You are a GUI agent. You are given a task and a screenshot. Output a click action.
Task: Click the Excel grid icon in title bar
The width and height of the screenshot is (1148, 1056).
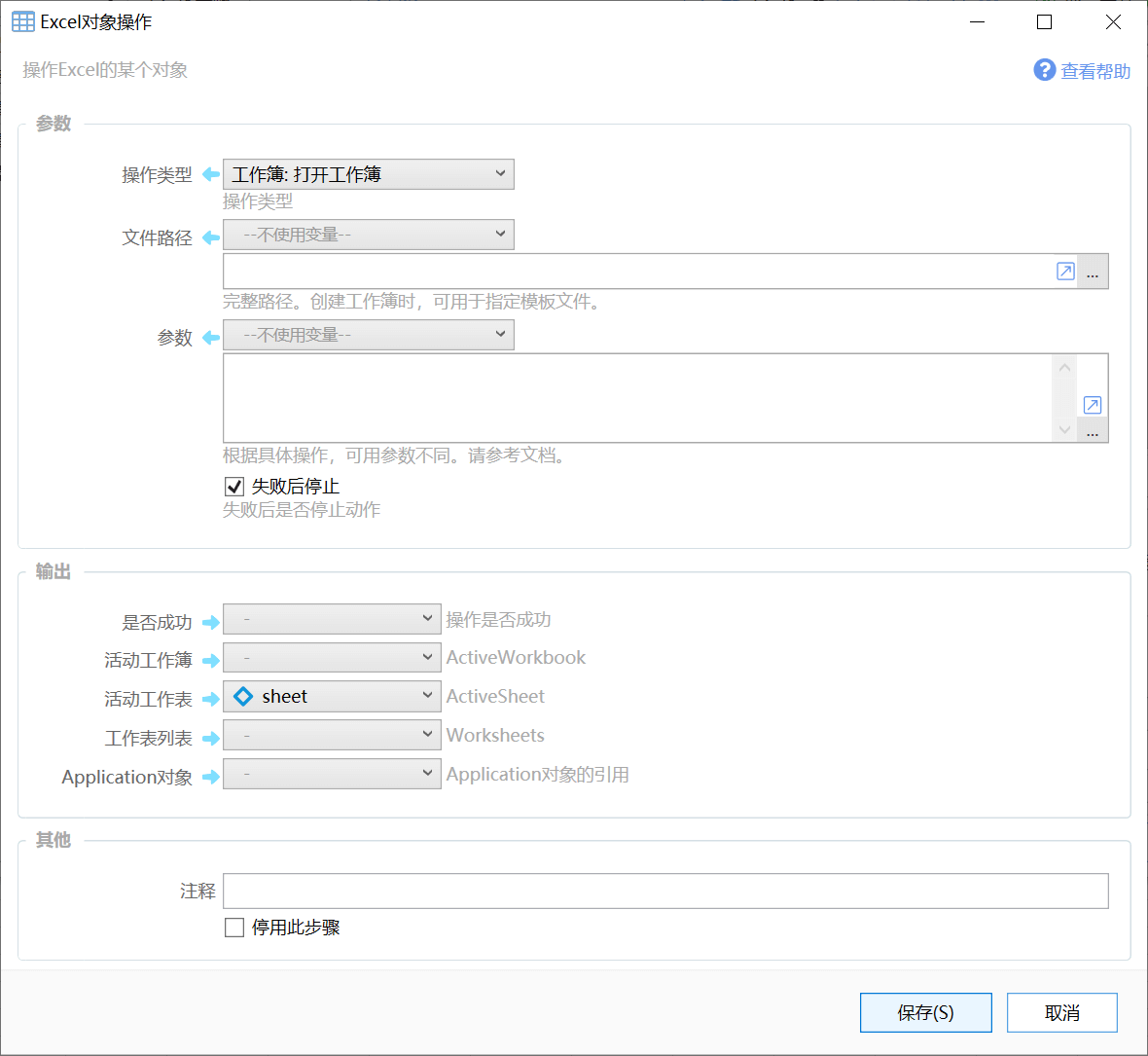tap(22, 22)
